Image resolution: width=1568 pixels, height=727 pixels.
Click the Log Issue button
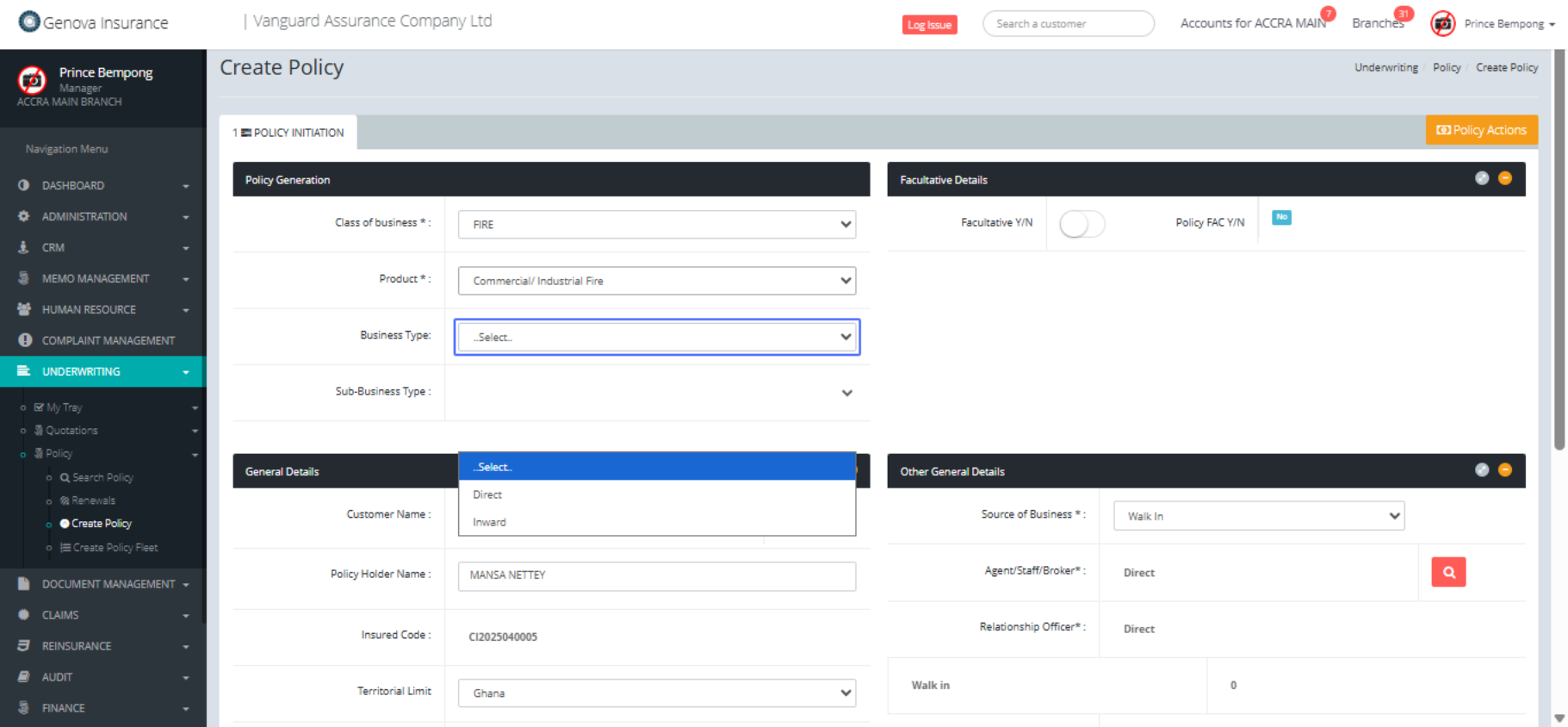point(929,25)
